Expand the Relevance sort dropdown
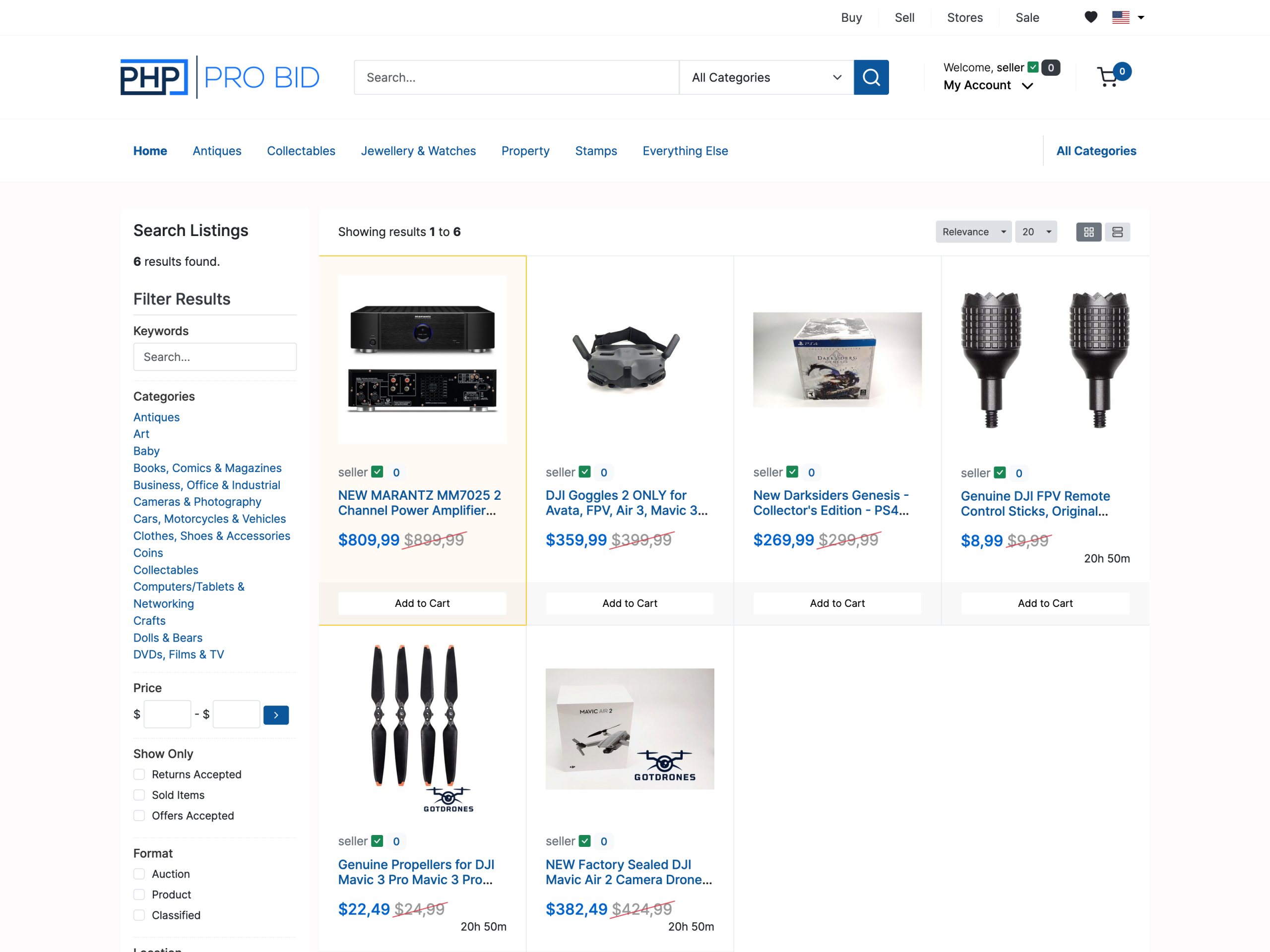 [973, 232]
